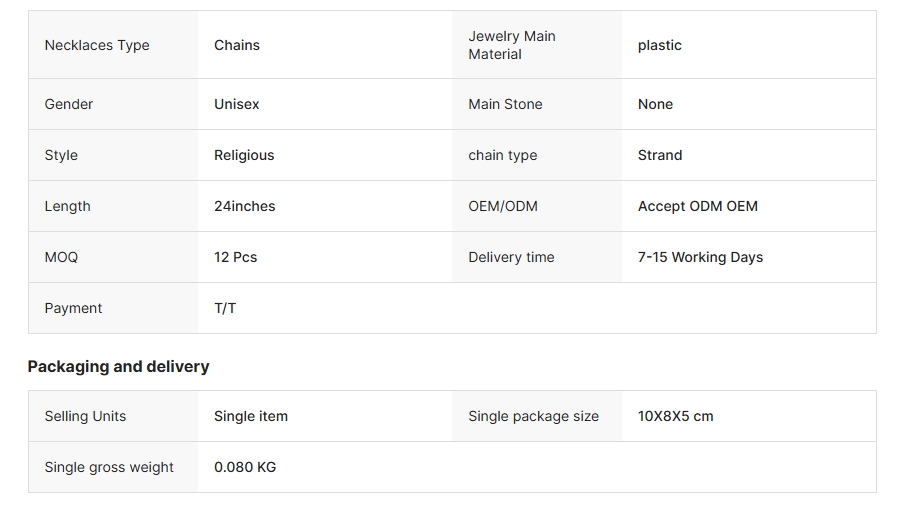Select the plastic material value
Image resolution: width=920 pixels, height=508 pixels.
[659, 45]
